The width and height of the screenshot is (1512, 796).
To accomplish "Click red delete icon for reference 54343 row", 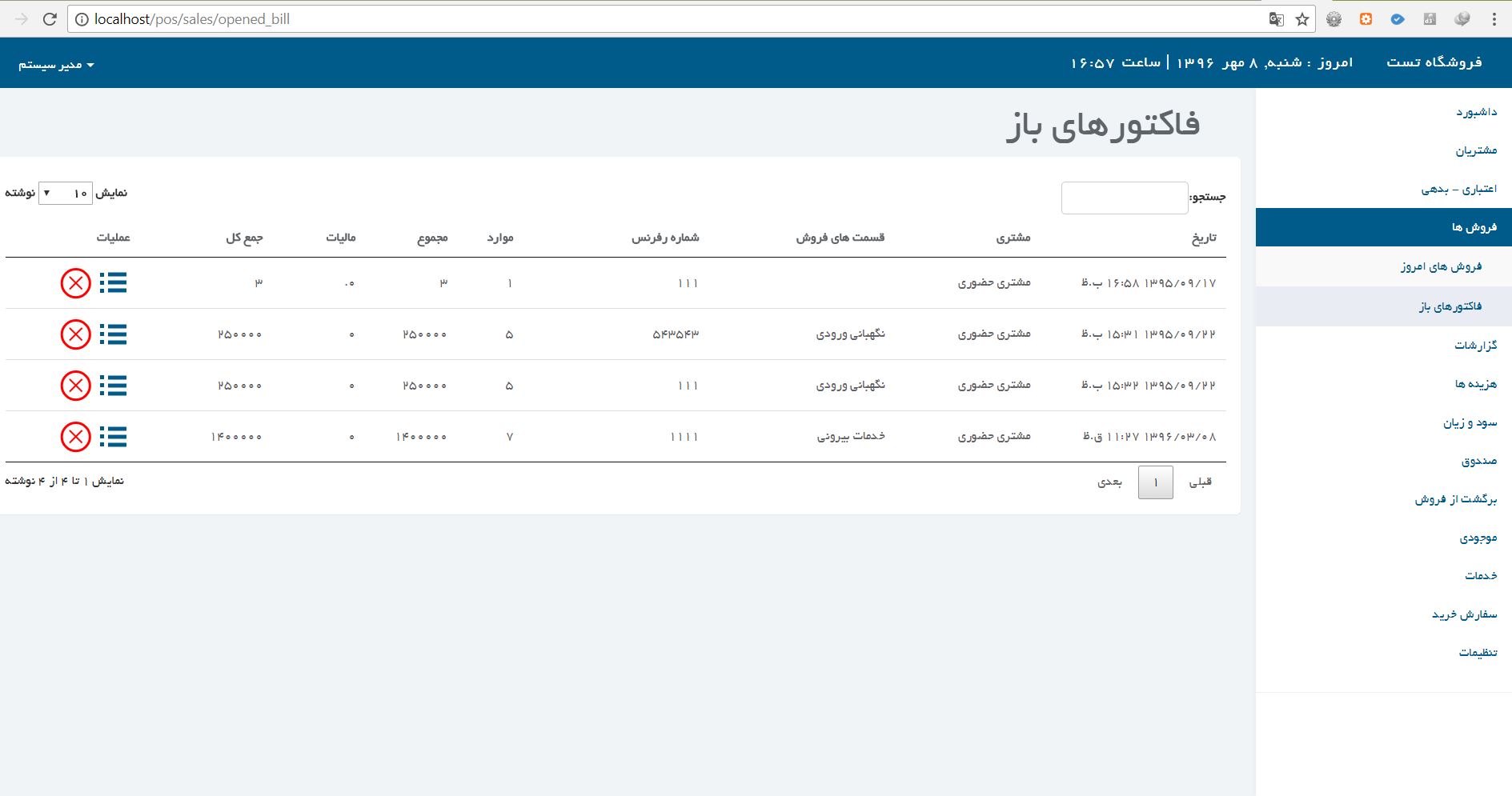I will [x=76, y=334].
